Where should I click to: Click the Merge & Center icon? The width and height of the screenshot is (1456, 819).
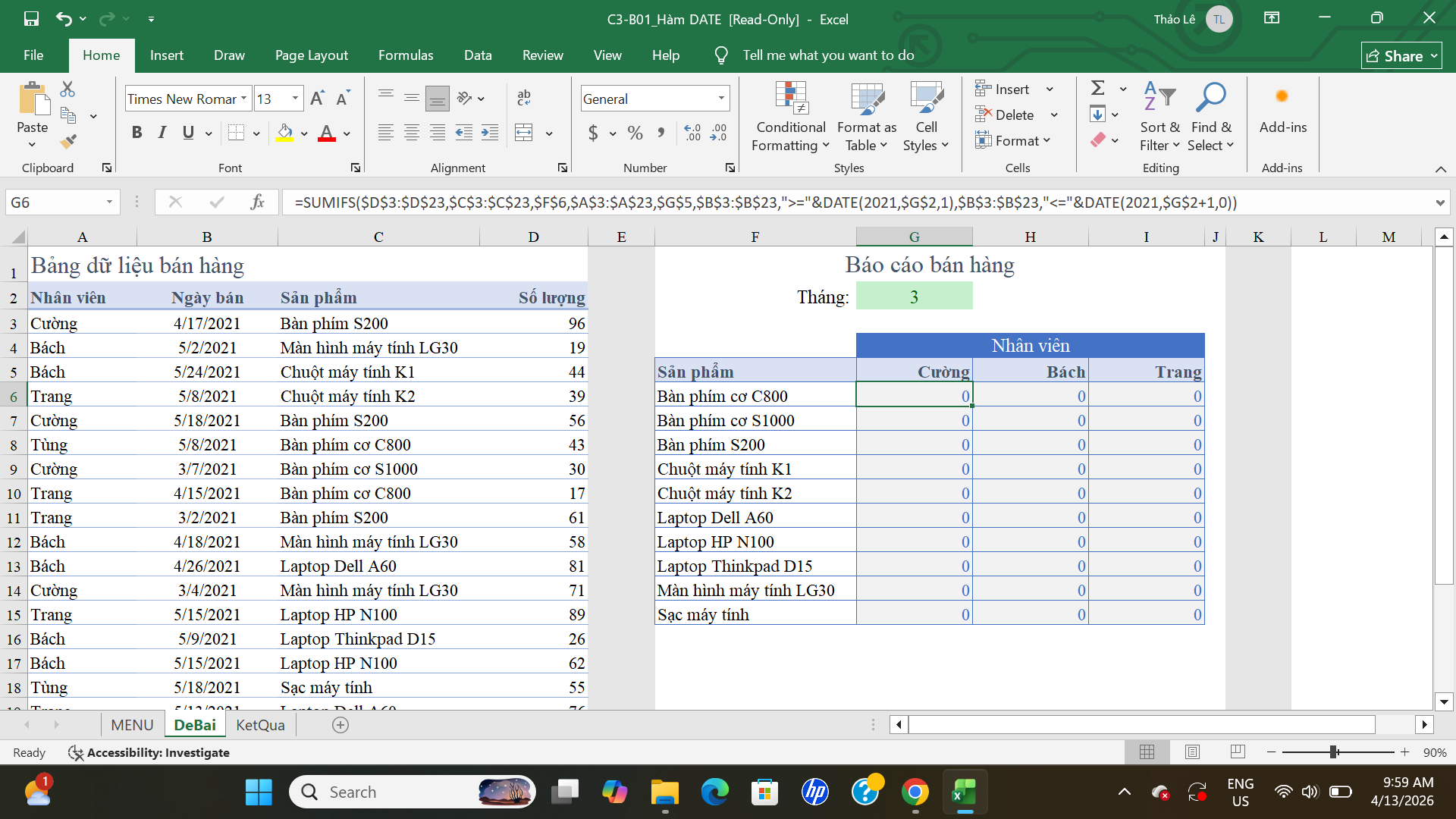click(524, 133)
